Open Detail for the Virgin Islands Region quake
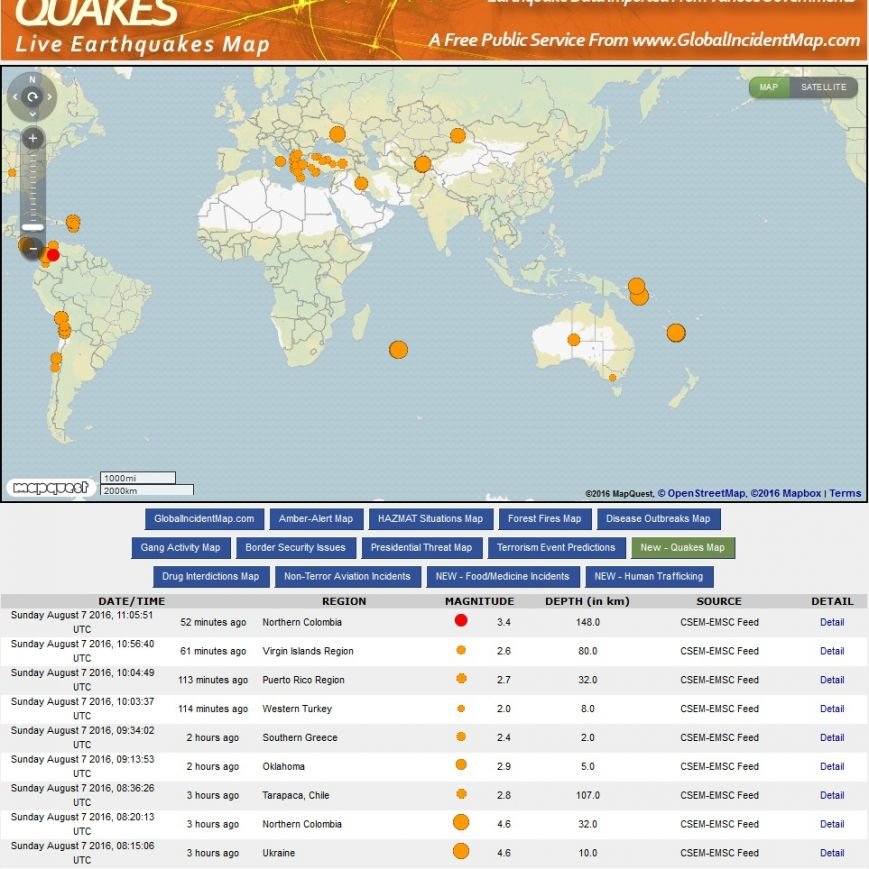Screen dimensions: 869x869 [x=832, y=651]
